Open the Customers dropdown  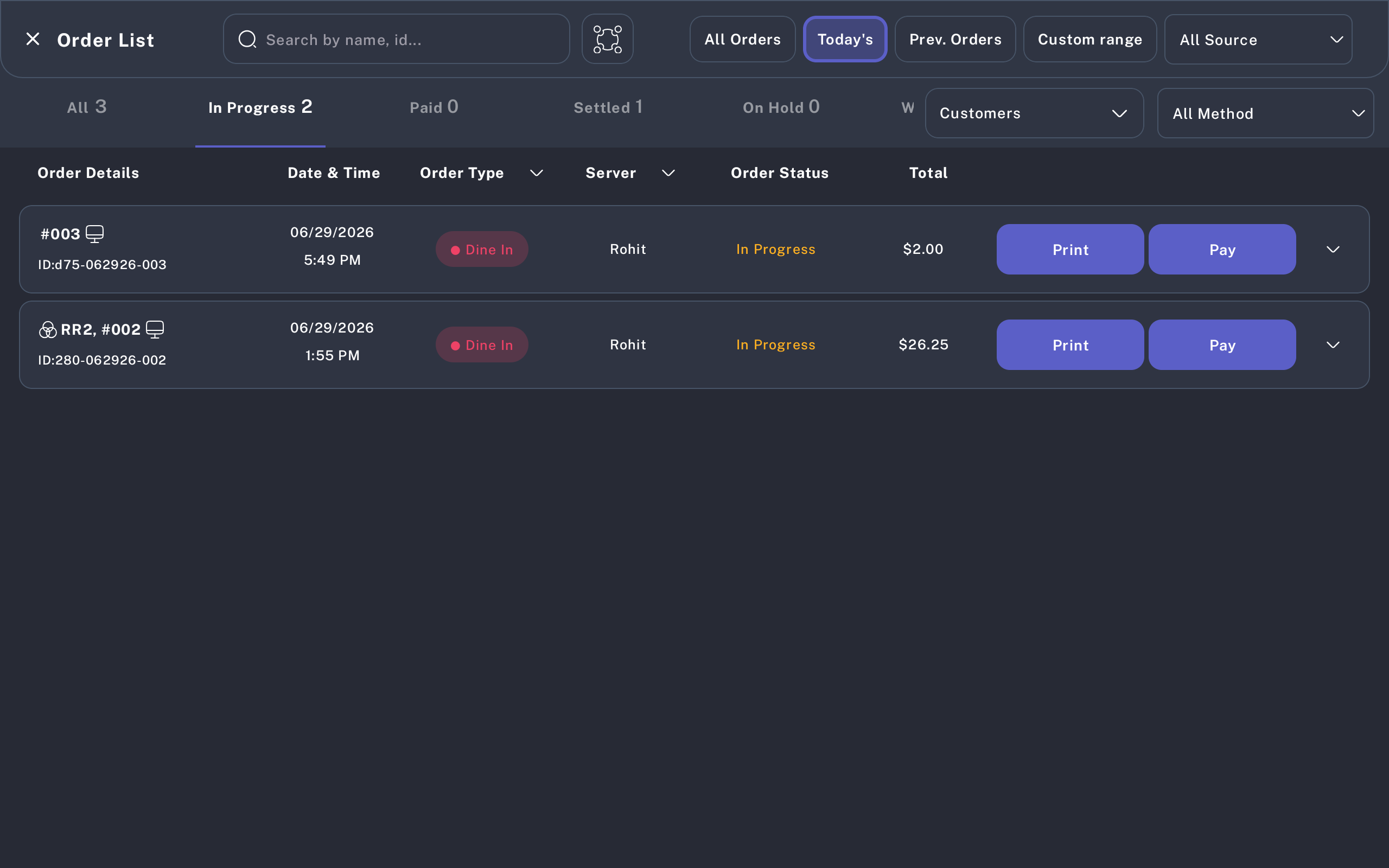tap(1034, 113)
